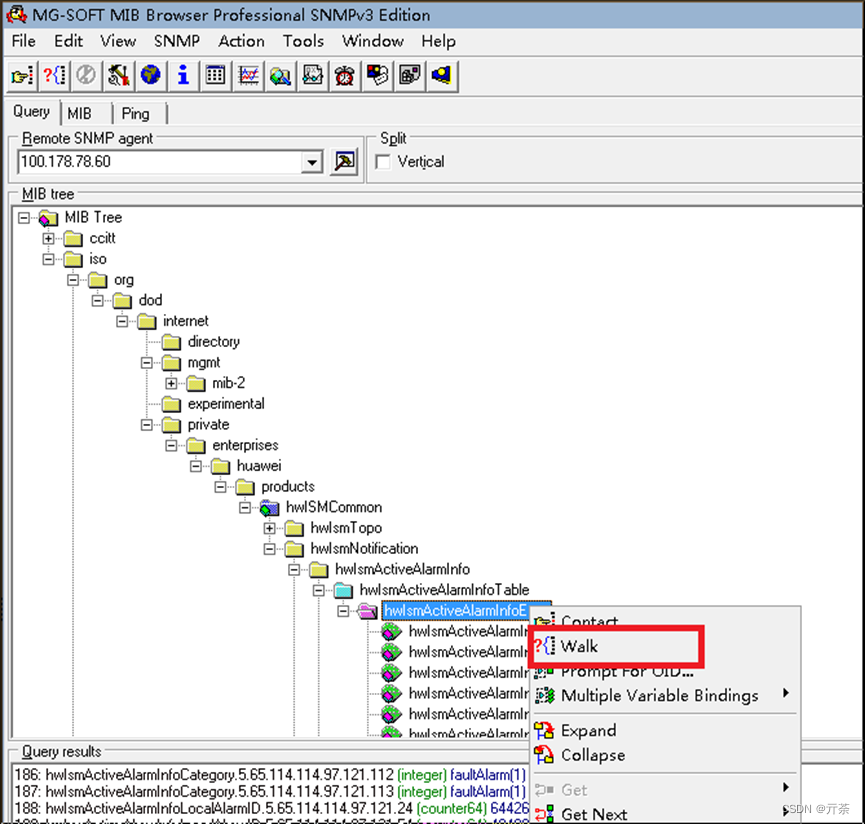Click the Stop operation toolbar icon
This screenshot has height=824, width=865.
click(x=87, y=75)
